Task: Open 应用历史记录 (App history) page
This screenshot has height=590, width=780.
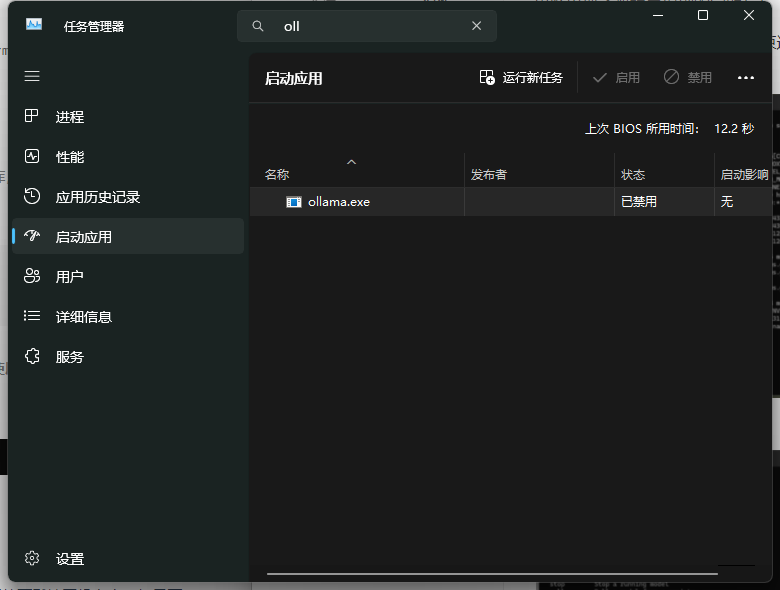Action: [97, 197]
